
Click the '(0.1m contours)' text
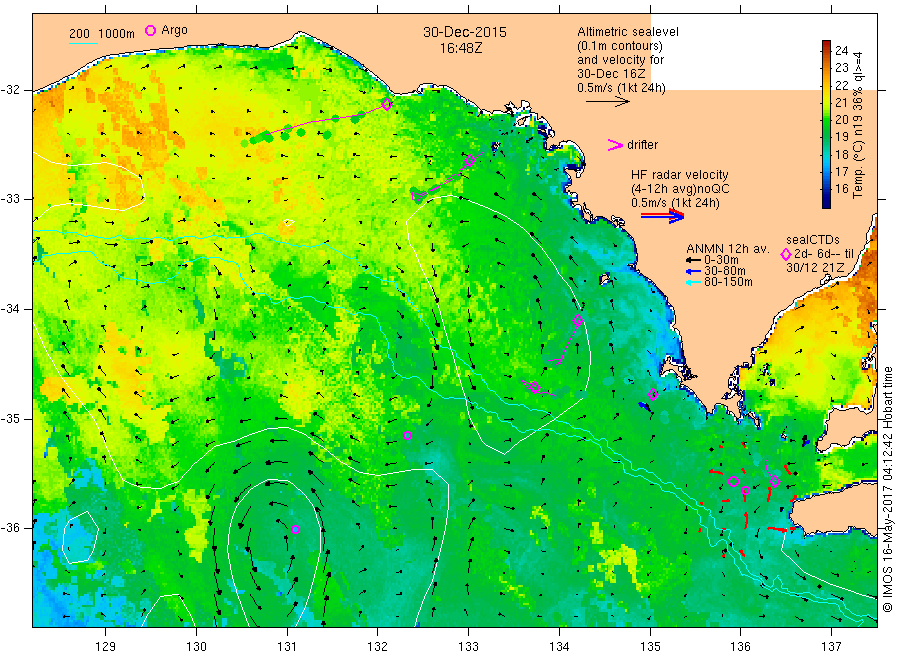[620, 46]
